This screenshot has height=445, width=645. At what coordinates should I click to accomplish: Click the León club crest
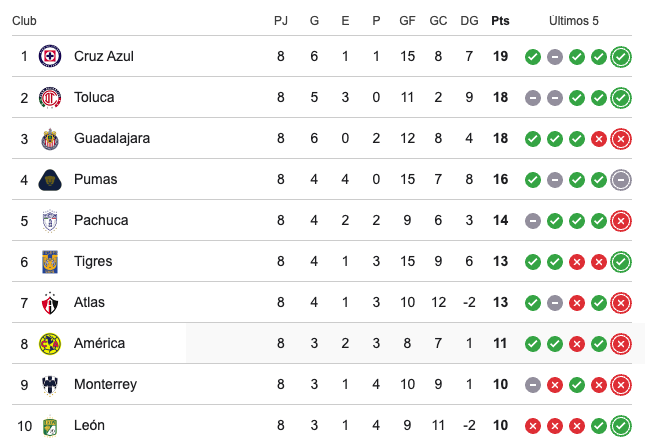(49, 425)
